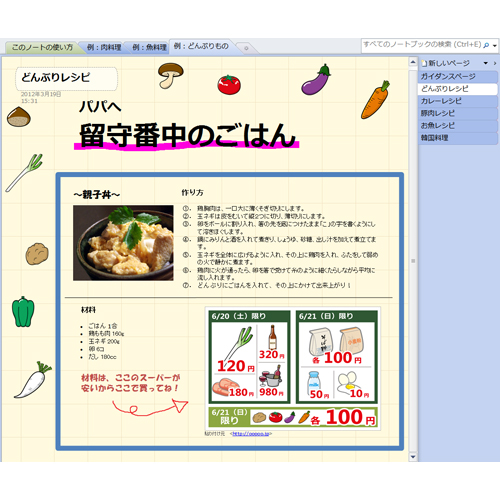Viewport: 500px width, 500px height.
Task: Click the page title どんぶりレシピ box
Action: (x=66, y=78)
